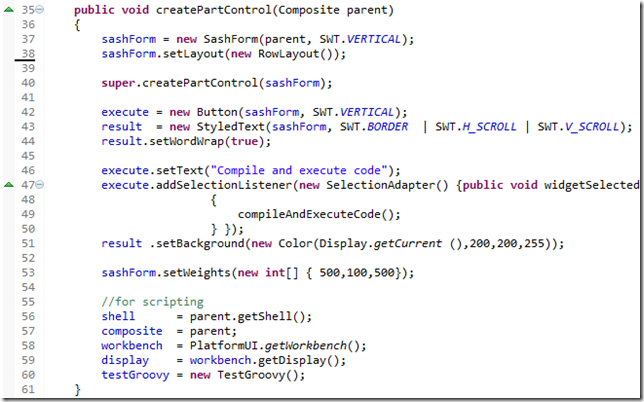Collapse the SelectionAdapter block at line 47
The width and height of the screenshot is (644, 402).
pyautogui.click(x=39, y=185)
